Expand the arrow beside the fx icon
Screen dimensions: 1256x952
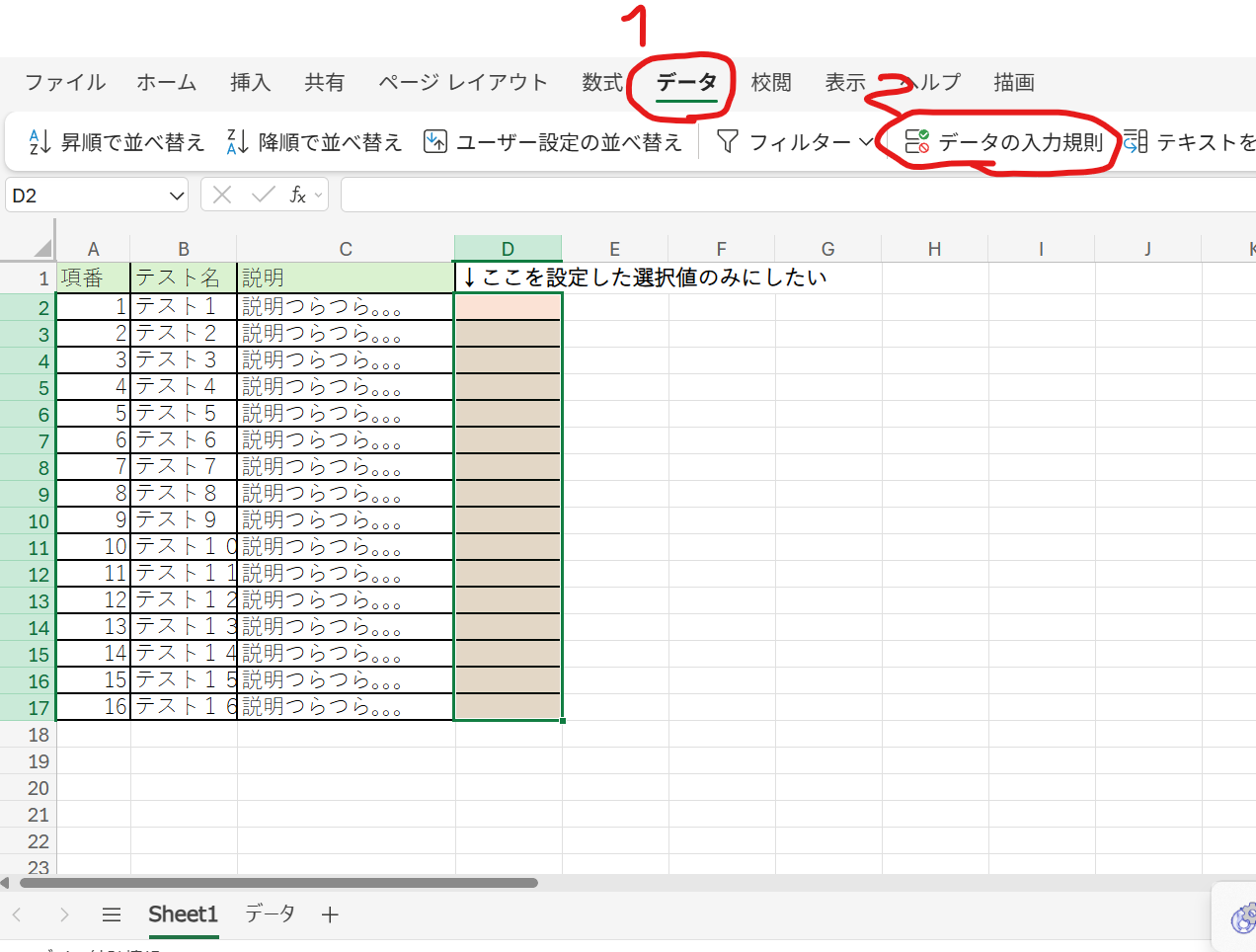coord(318,197)
